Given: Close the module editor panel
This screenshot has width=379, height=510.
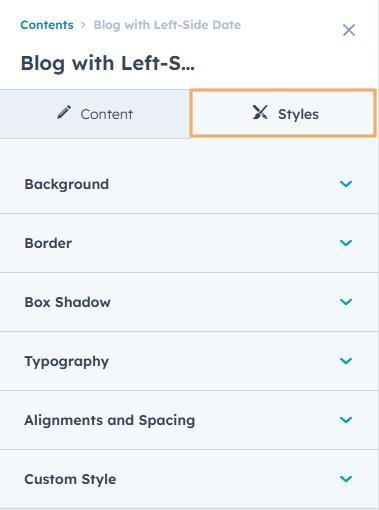Looking at the screenshot, I should (349, 30).
